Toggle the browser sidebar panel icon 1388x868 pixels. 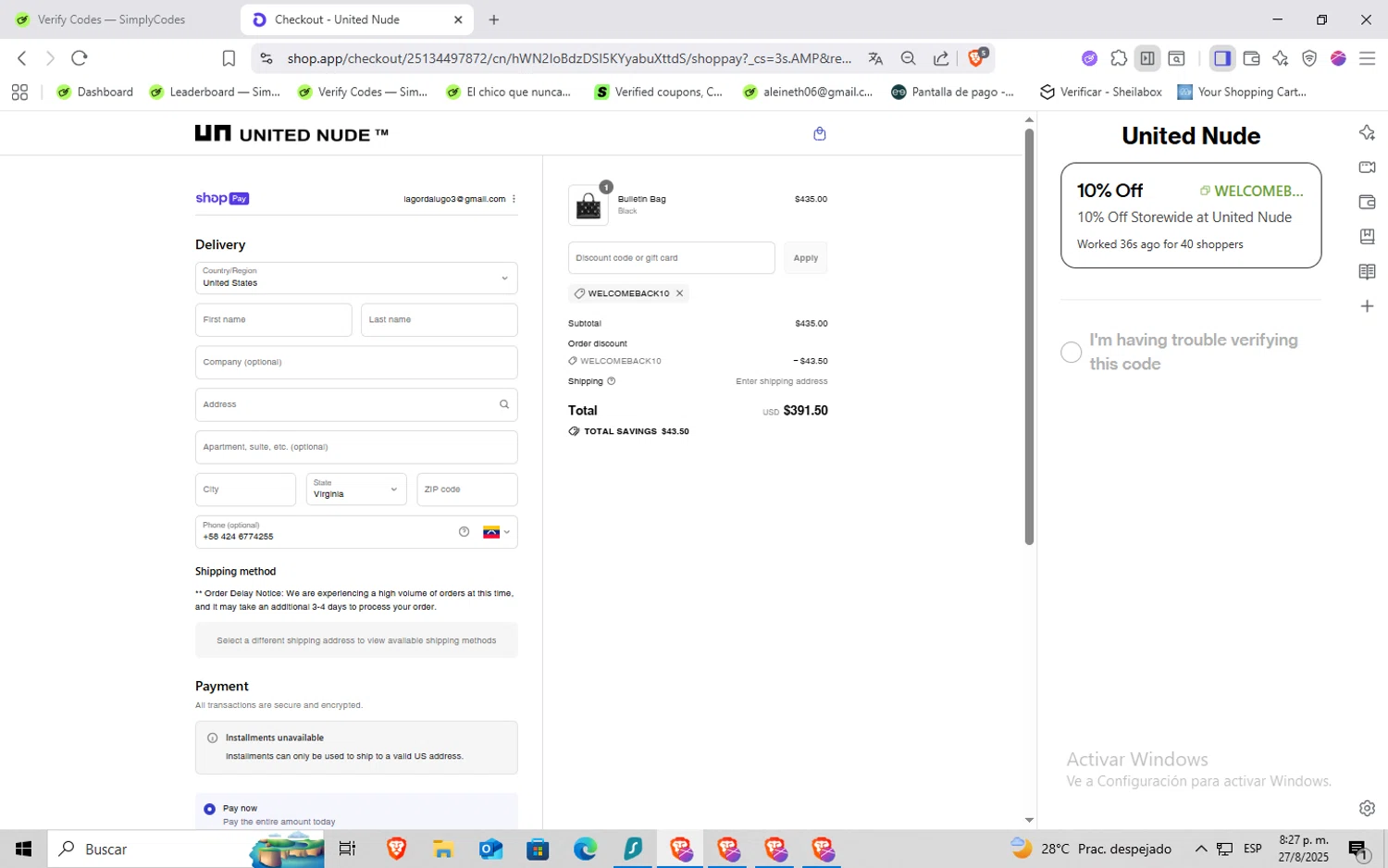1222,58
